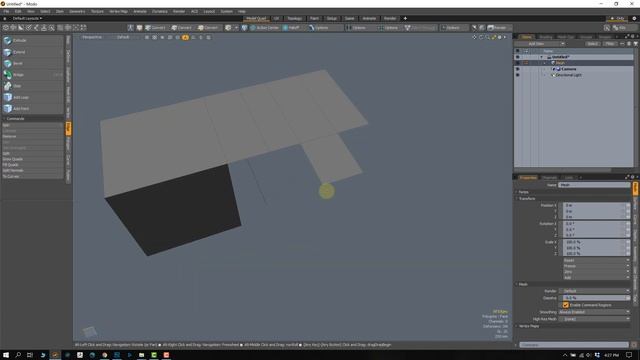
Task: Click the To Curves command
Action: (x=33, y=176)
